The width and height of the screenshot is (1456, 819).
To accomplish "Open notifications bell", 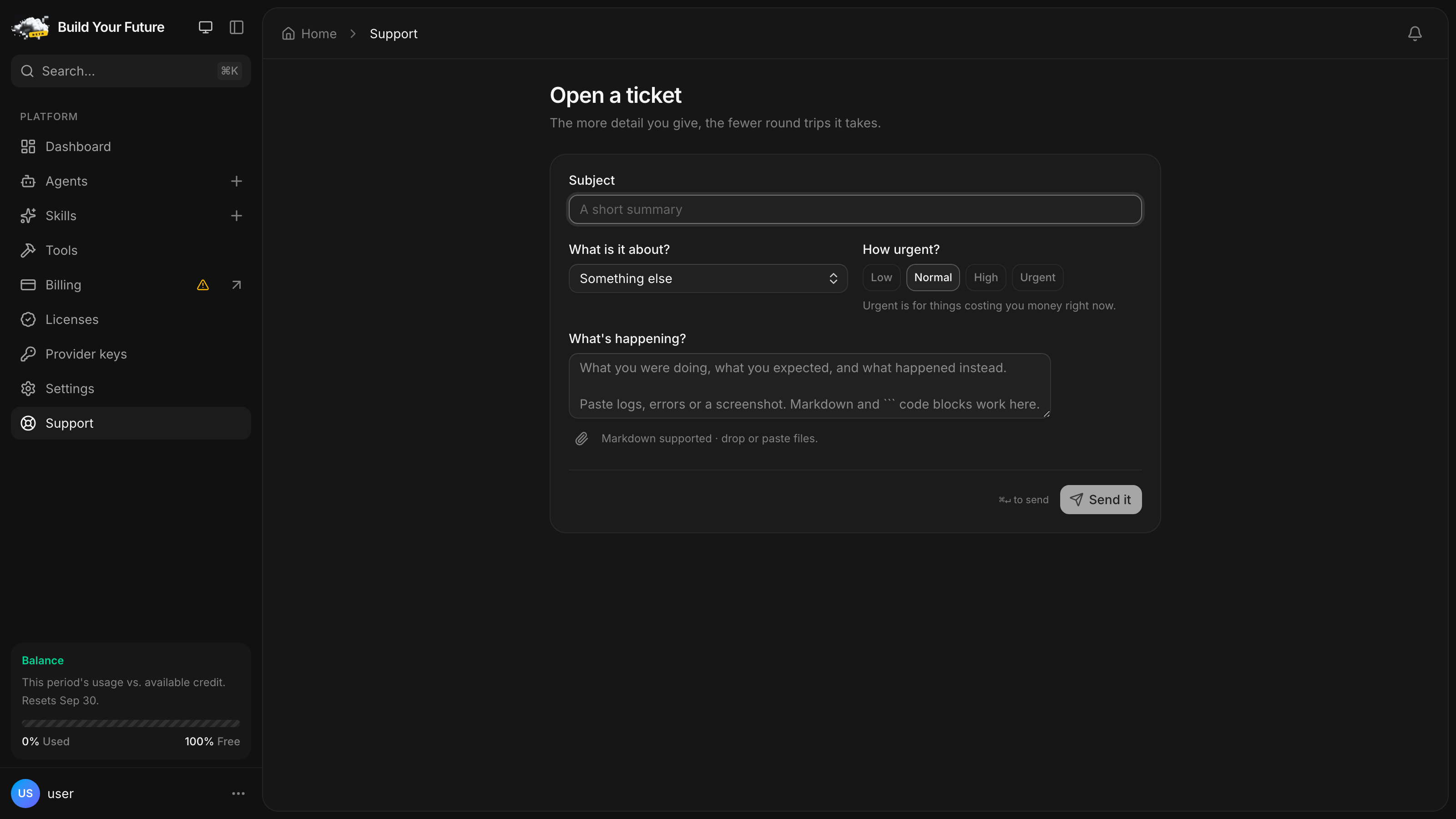I will point(1415,34).
